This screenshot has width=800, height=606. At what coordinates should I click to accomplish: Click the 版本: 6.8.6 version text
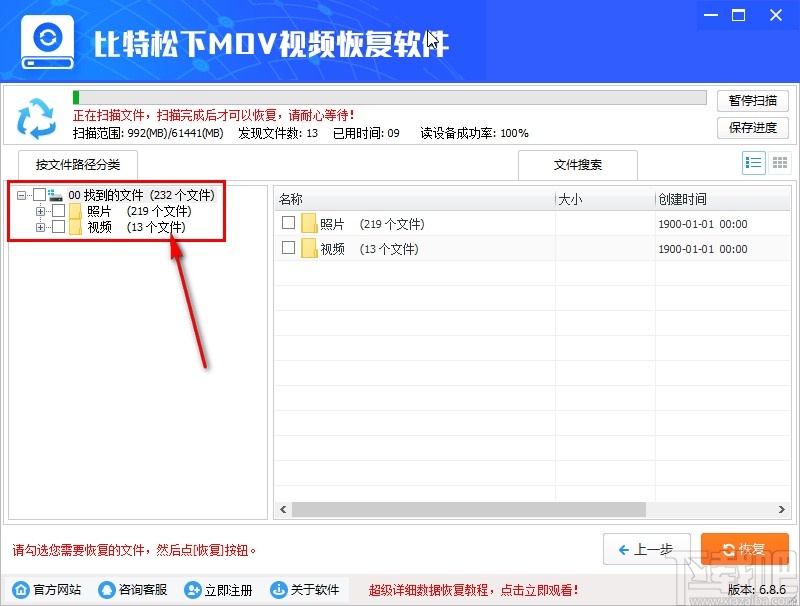tap(757, 590)
